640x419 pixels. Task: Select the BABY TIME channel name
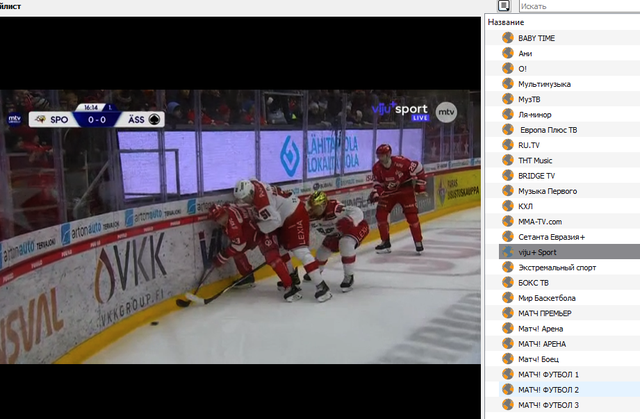[x=536, y=38]
